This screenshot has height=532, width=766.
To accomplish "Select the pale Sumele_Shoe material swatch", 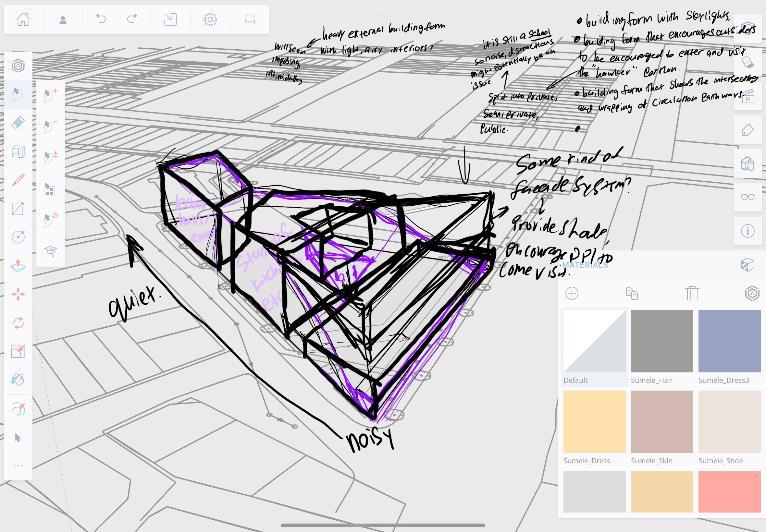I will 729,422.
